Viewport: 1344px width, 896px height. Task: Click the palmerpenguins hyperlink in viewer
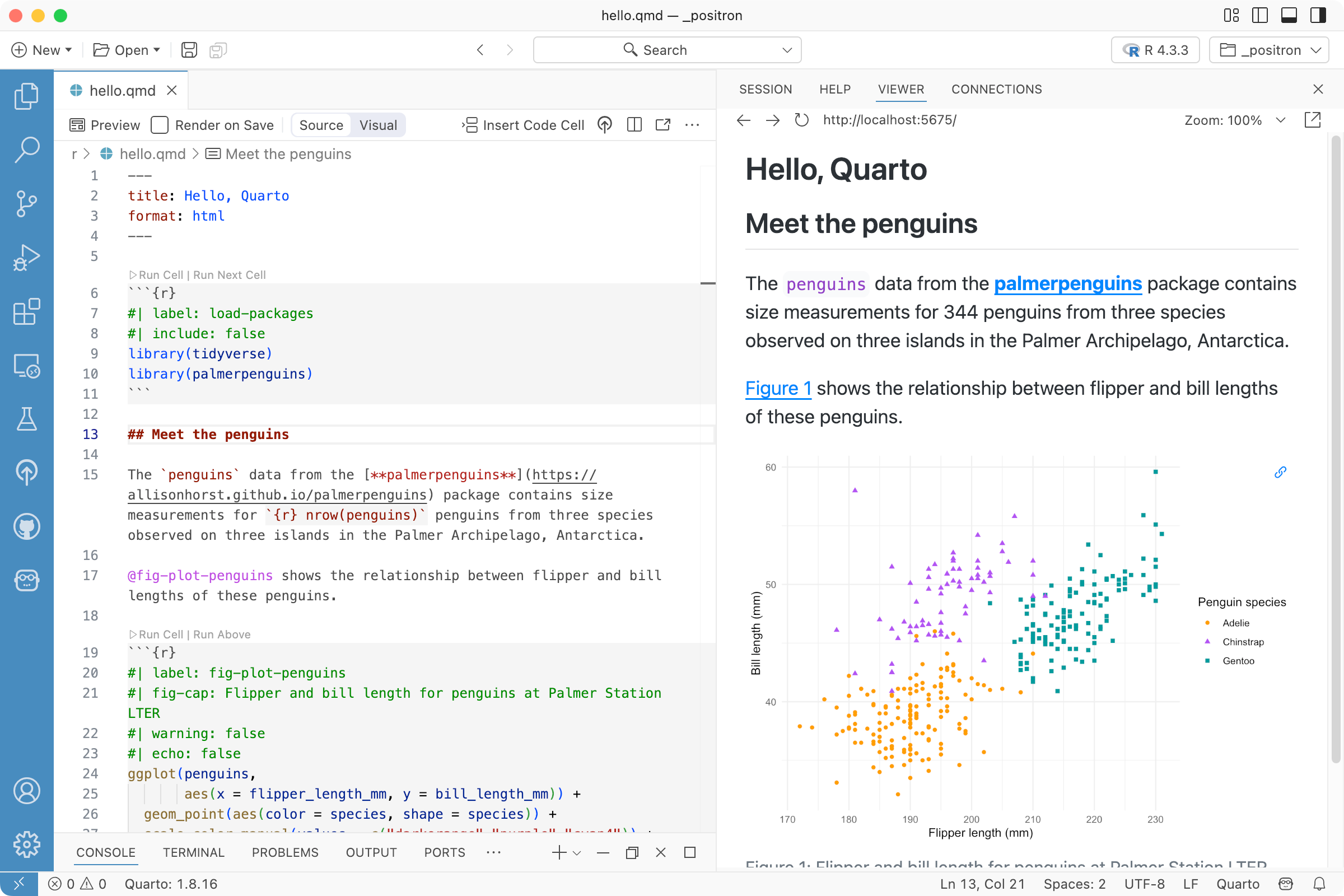(x=1067, y=284)
